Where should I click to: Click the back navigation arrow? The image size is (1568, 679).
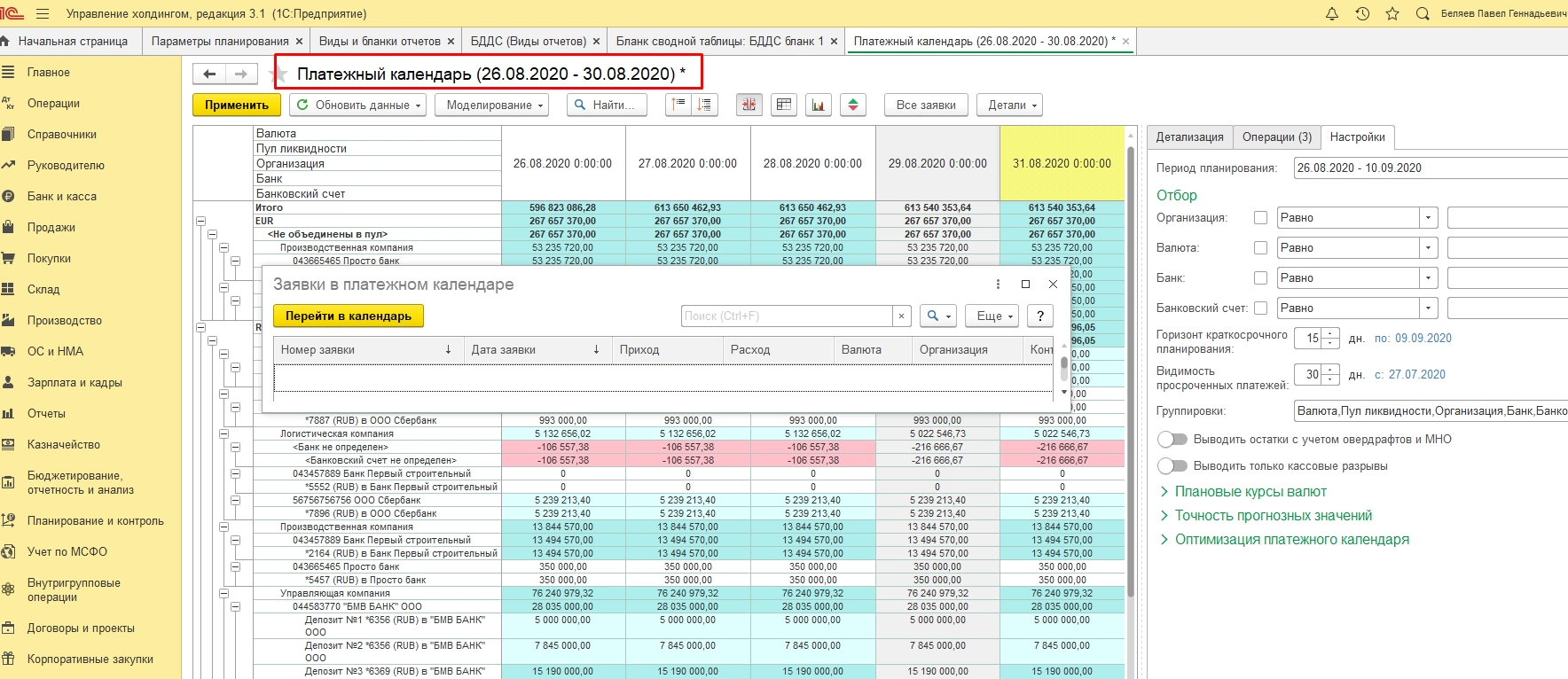coord(209,74)
